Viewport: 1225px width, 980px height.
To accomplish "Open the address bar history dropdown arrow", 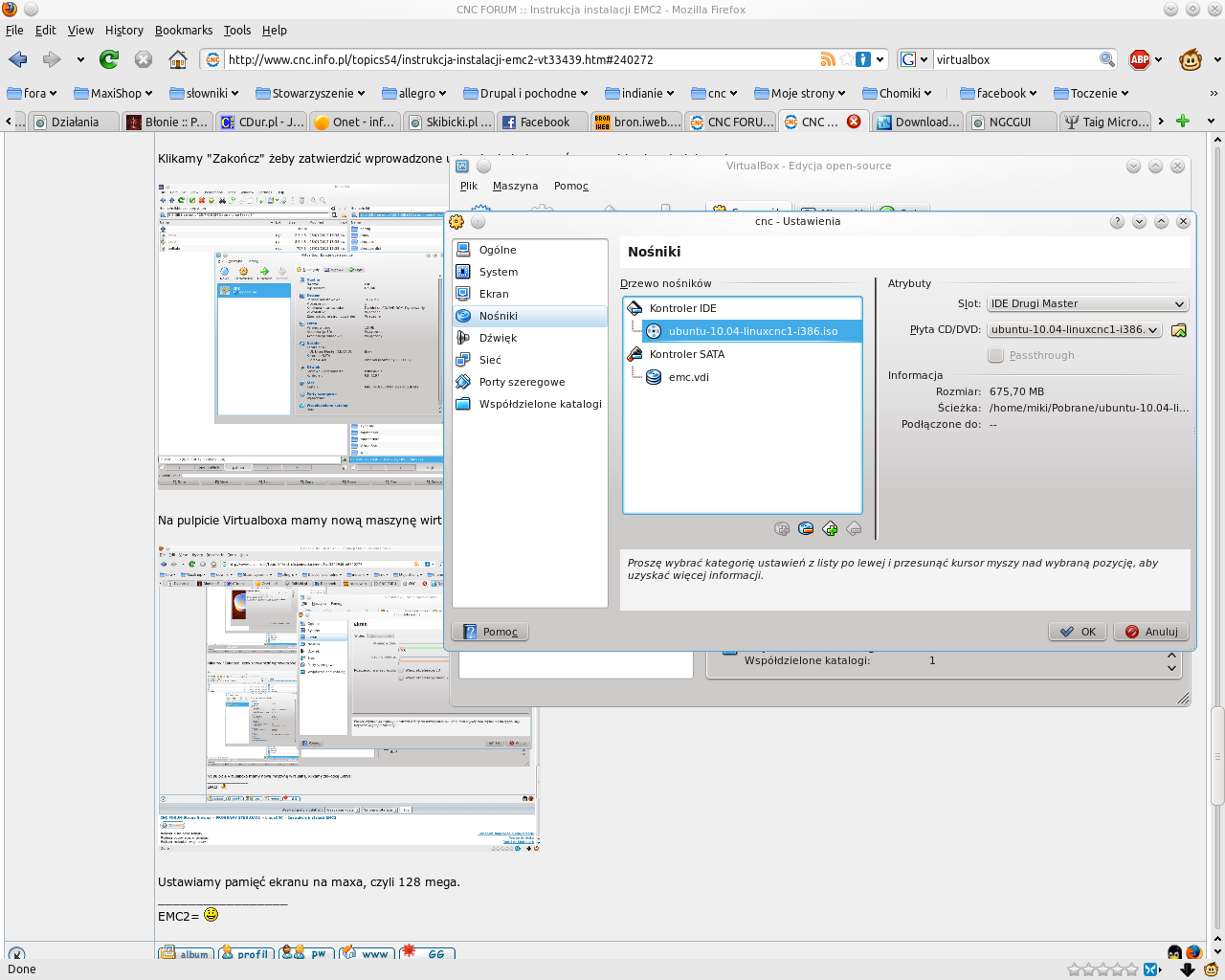I will coord(880,59).
